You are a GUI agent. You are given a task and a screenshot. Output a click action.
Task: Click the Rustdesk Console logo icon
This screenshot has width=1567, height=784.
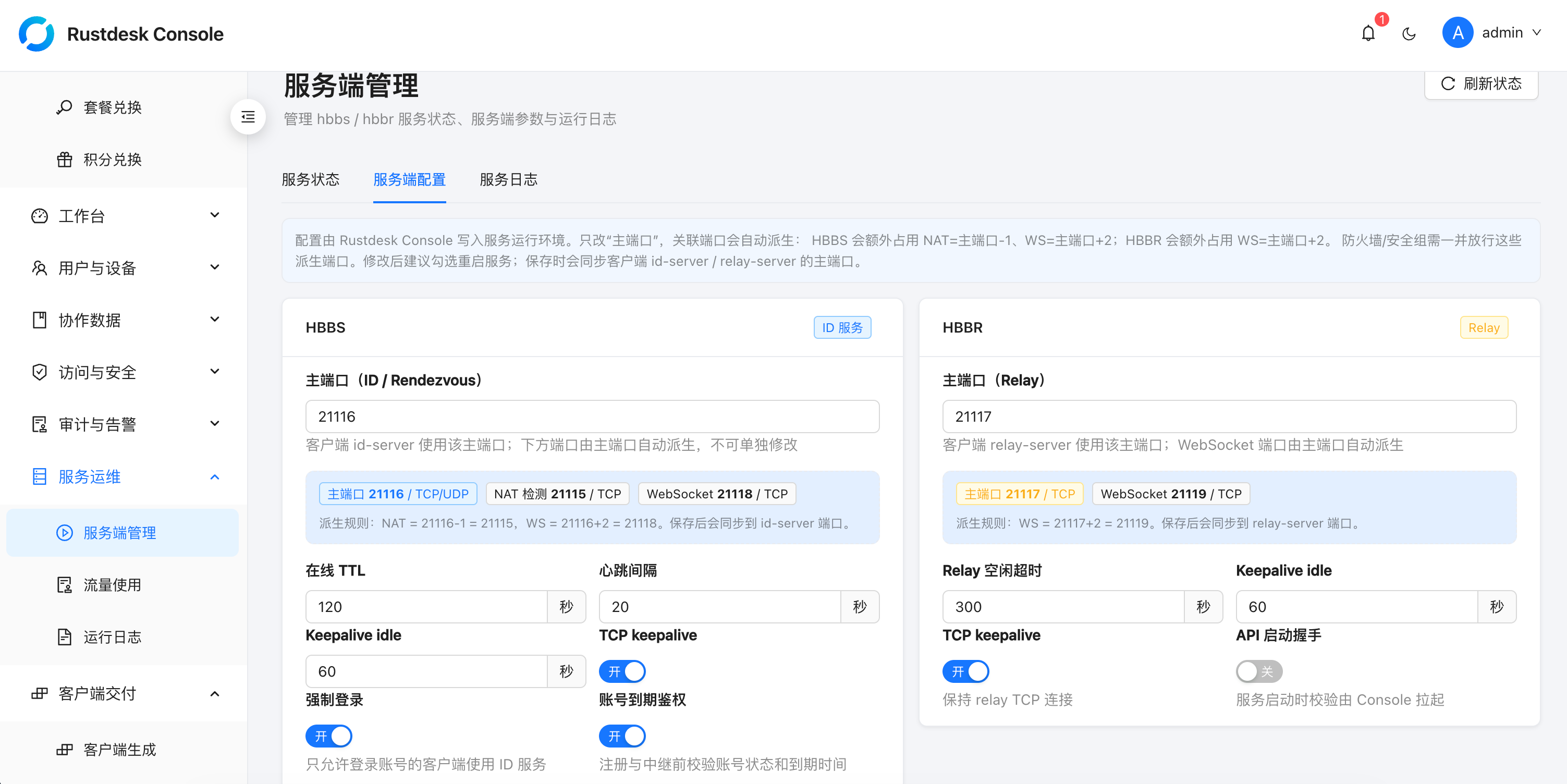[36, 34]
